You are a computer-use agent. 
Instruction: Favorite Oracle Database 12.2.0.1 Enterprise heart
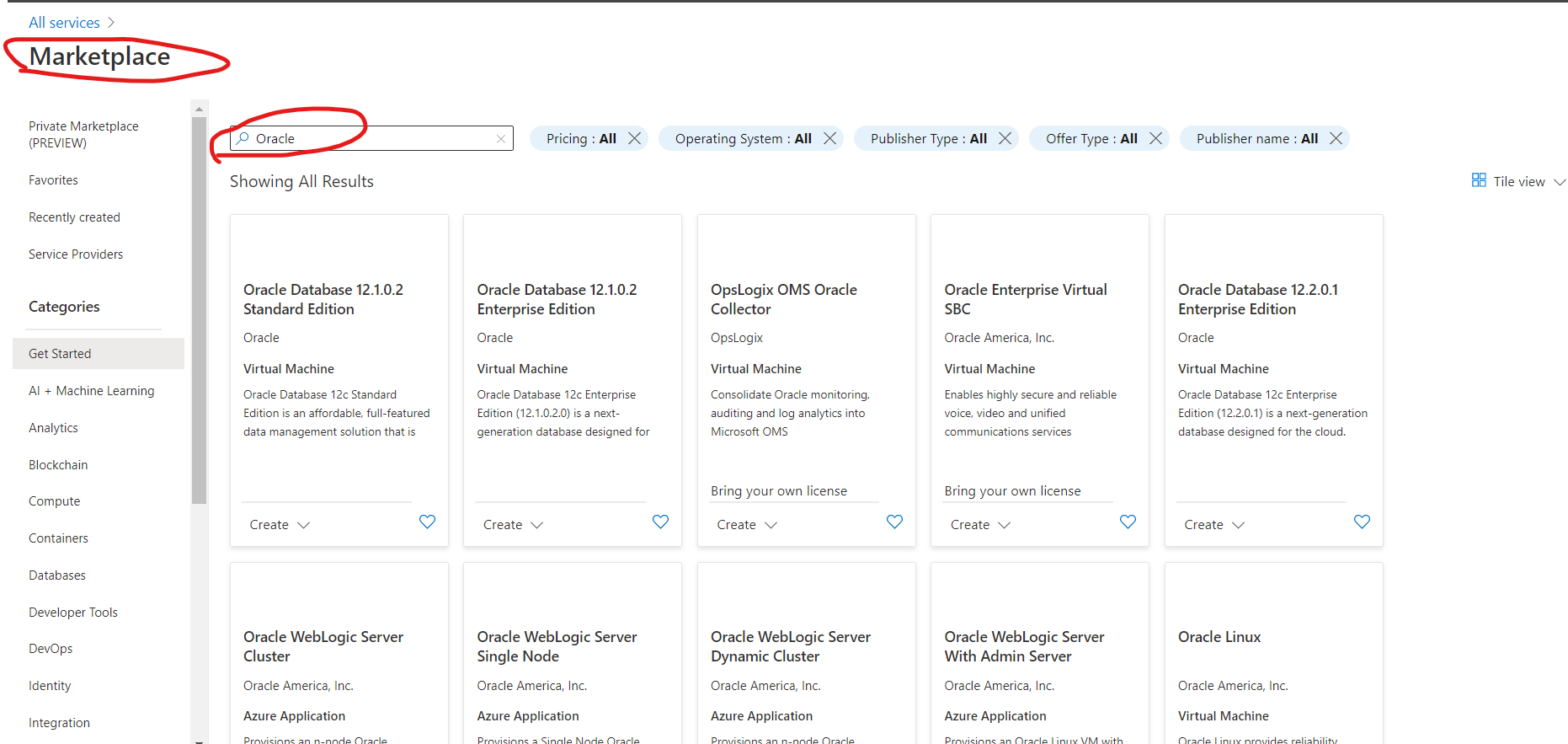click(1362, 522)
